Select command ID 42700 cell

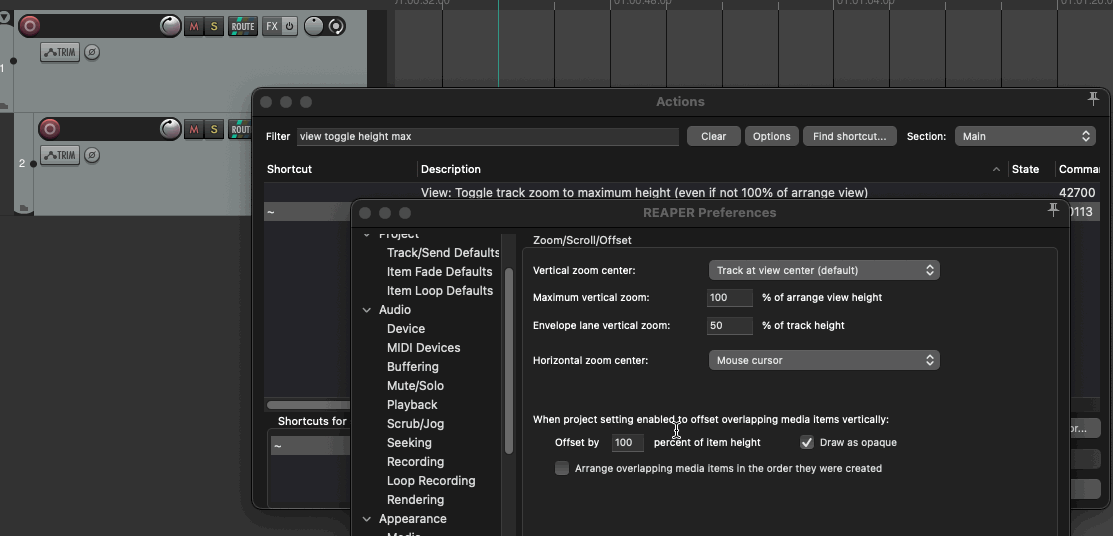coord(1077,192)
